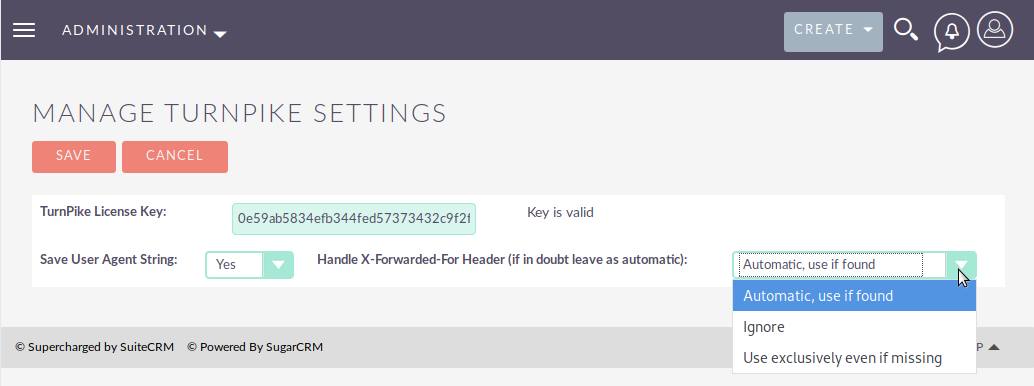Click the arrow on the CREATE button
The height and width of the screenshot is (386, 1034).
pos(868,30)
